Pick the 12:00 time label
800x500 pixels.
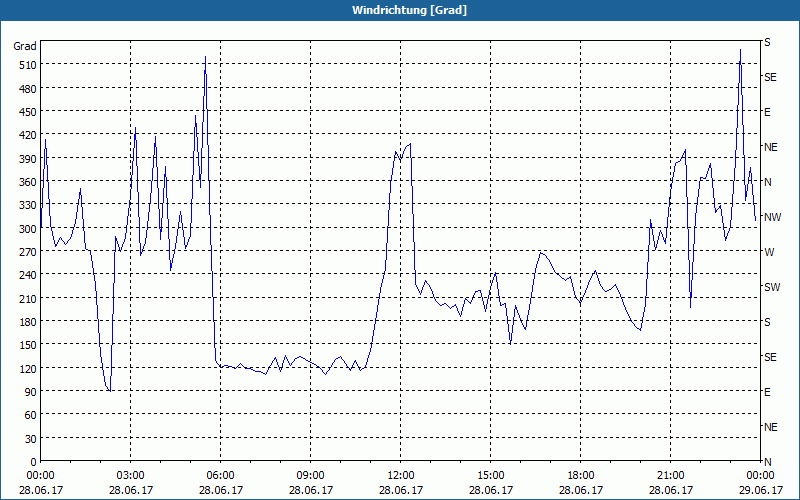click(x=401, y=476)
